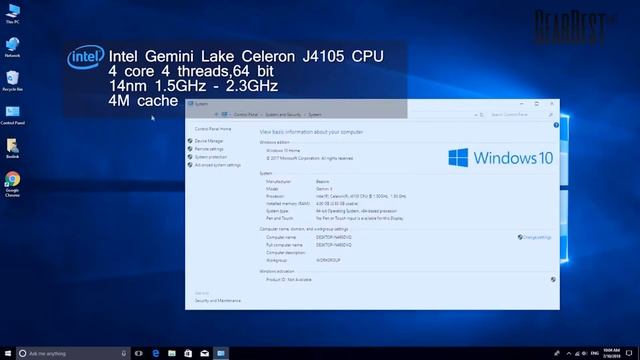The height and width of the screenshot is (360, 640).
Task: Open Microsoft Store from the taskbar
Action: [188, 353]
